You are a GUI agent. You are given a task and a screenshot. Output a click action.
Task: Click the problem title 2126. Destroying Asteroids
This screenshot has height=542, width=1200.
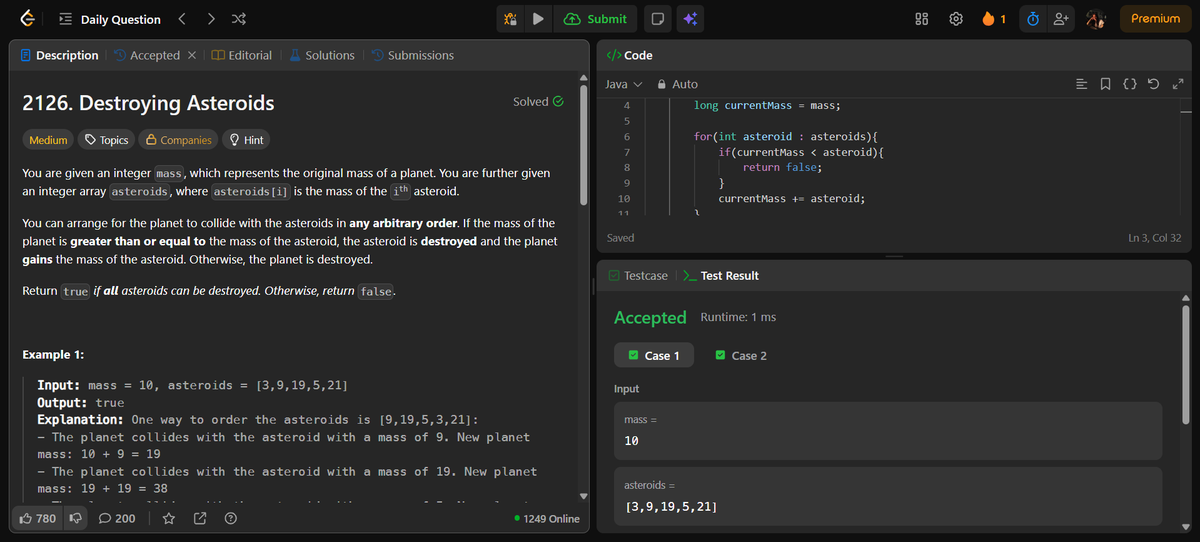click(148, 103)
